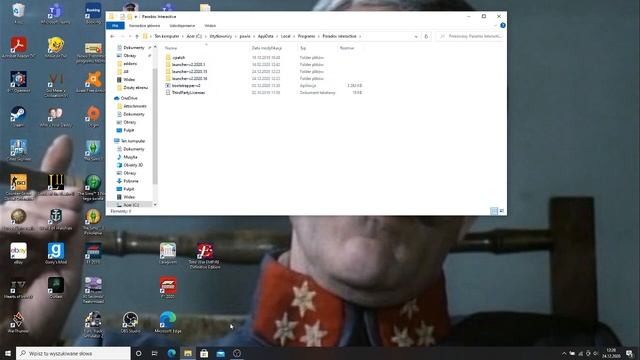Screen dimensions: 640x360
Task: Open the Hearts of Iron IV shortcut
Action: [18, 288]
